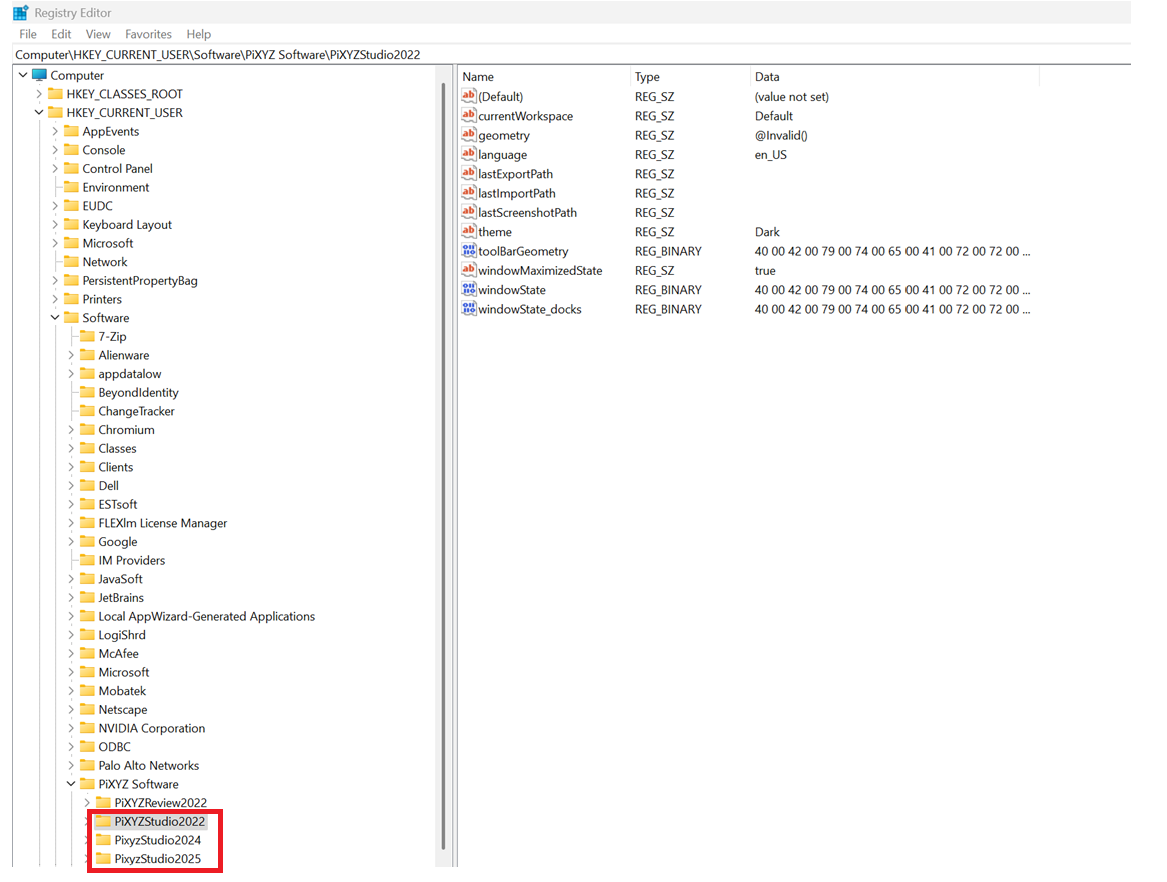Click the registry path address bar
The height and width of the screenshot is (882, 1167).
pyautogui.click(x=572, y=54)
